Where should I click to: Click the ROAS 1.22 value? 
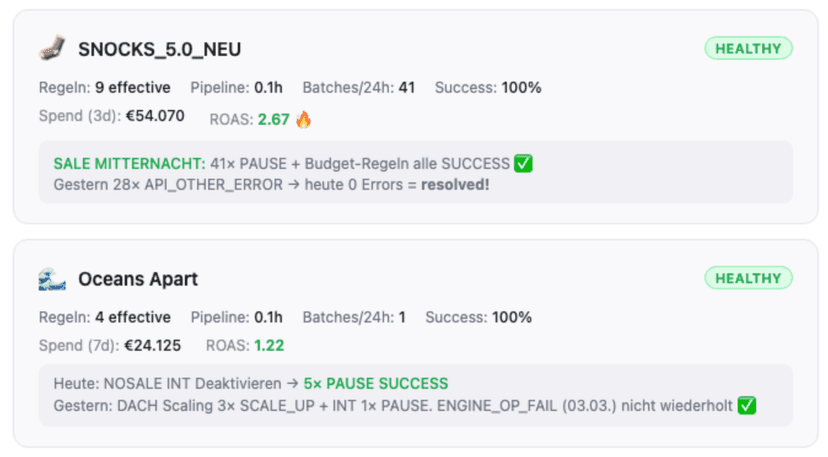(270, 346)
